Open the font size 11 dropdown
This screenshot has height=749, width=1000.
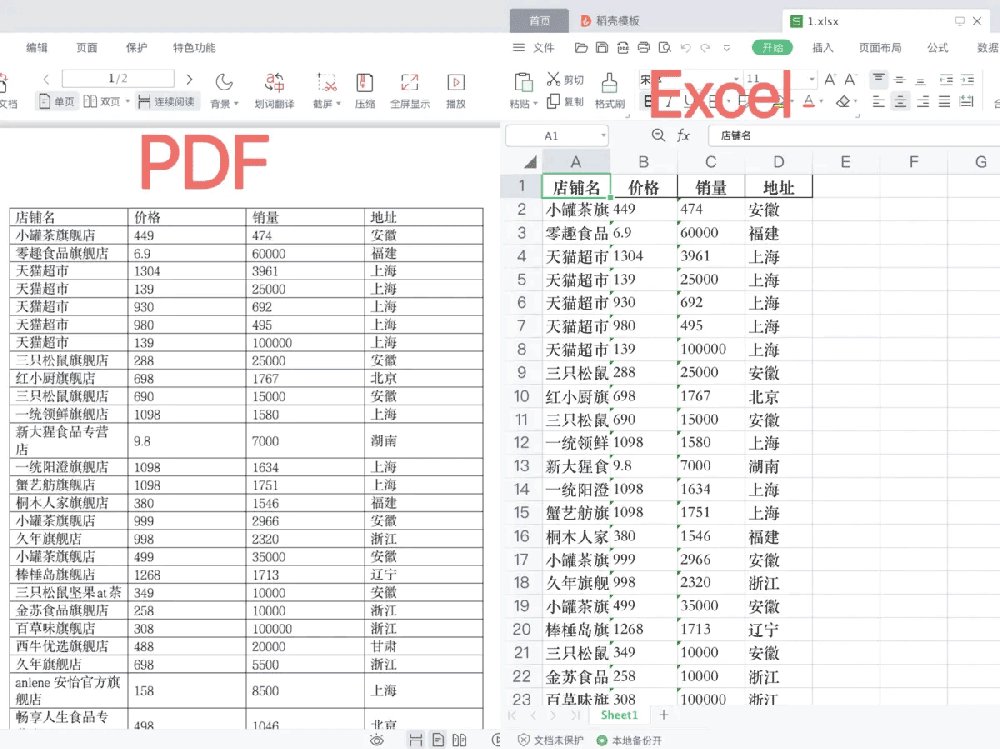tap(811, 79)
